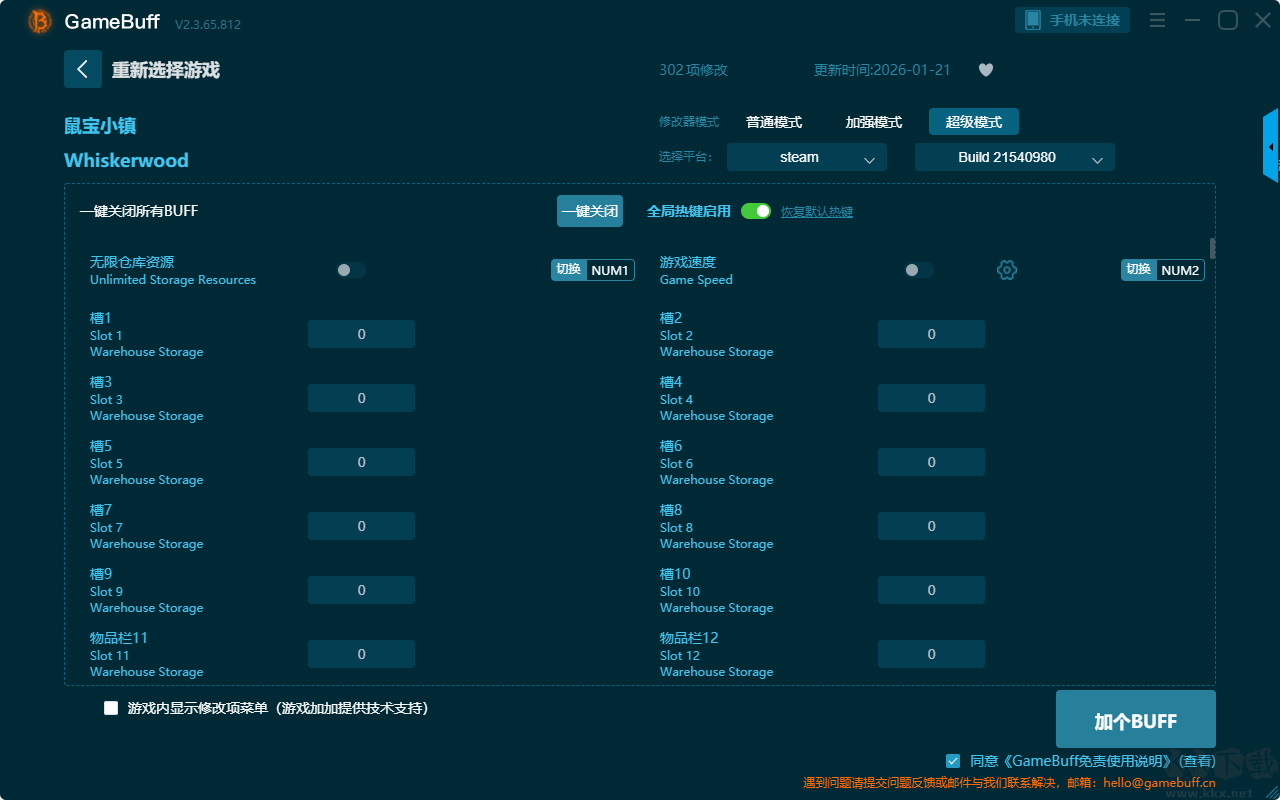Click the phone not connected button
The height and width of the screenshot is (800, 1280).
(1073, 20)
